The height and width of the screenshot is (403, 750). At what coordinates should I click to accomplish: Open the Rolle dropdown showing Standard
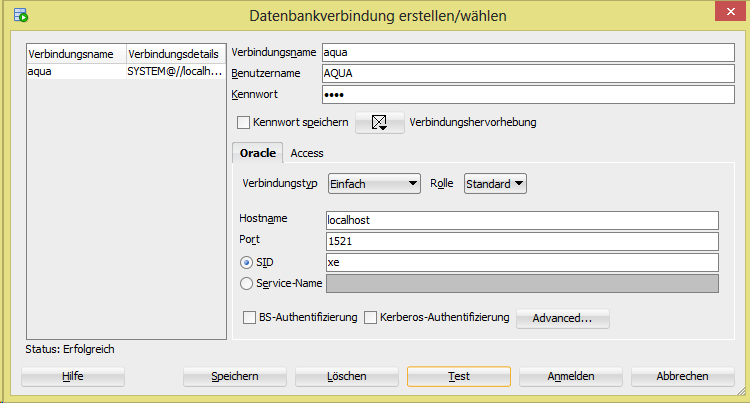click(x=496, y=184)
